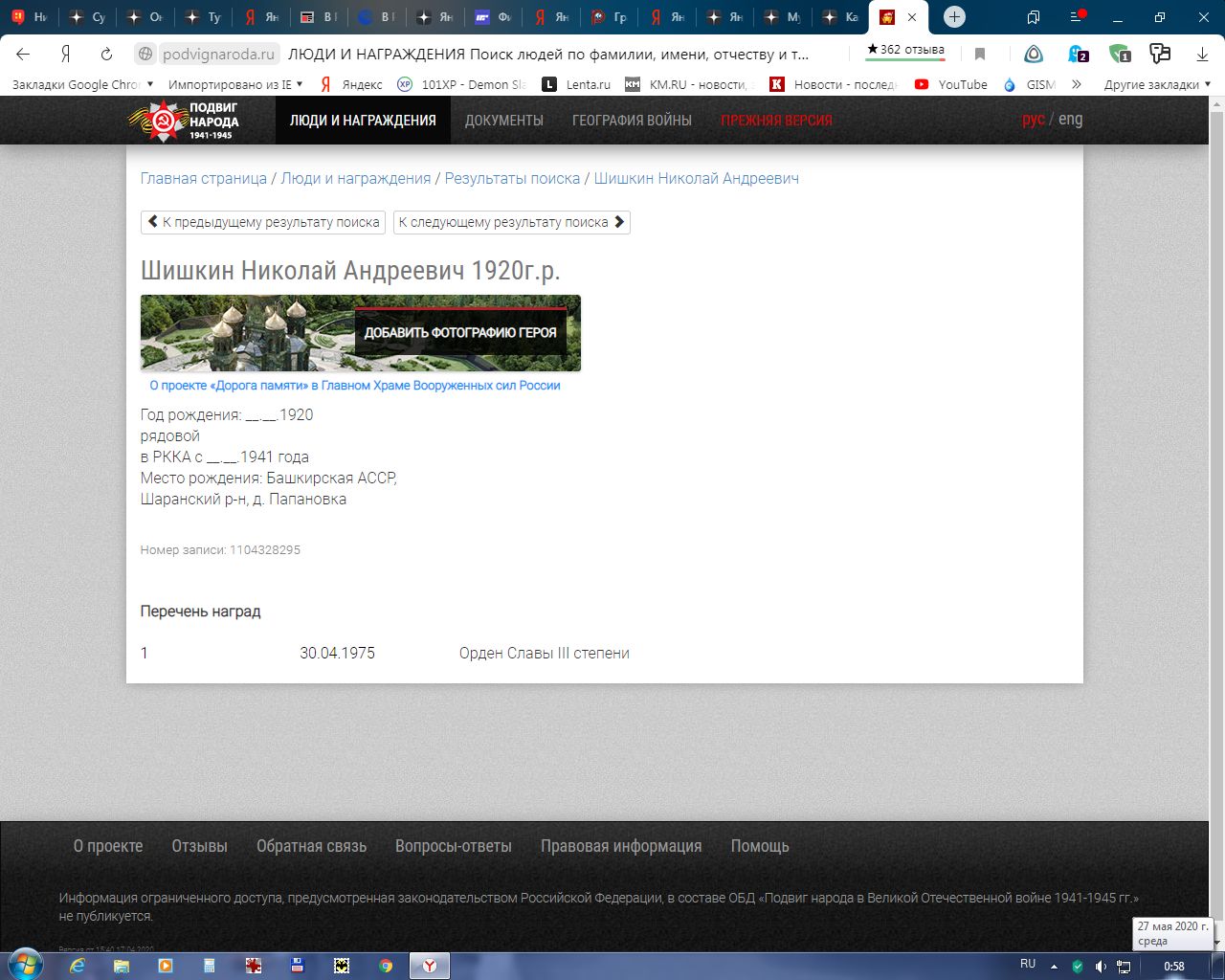Open the 'Другие закладки' dropdown
Image resolution: width=1225 pixels, height=980 pixels.
pos(1156,84)
